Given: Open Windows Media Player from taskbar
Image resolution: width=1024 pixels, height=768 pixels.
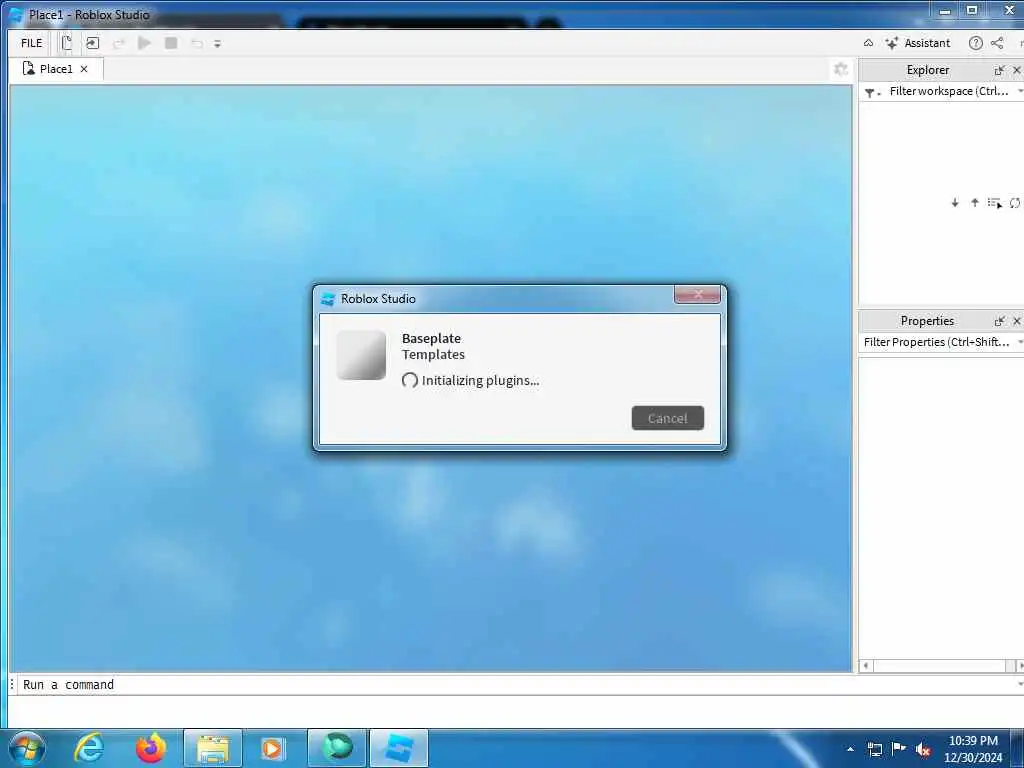Looking at the screenshot, I should point(272,748).
